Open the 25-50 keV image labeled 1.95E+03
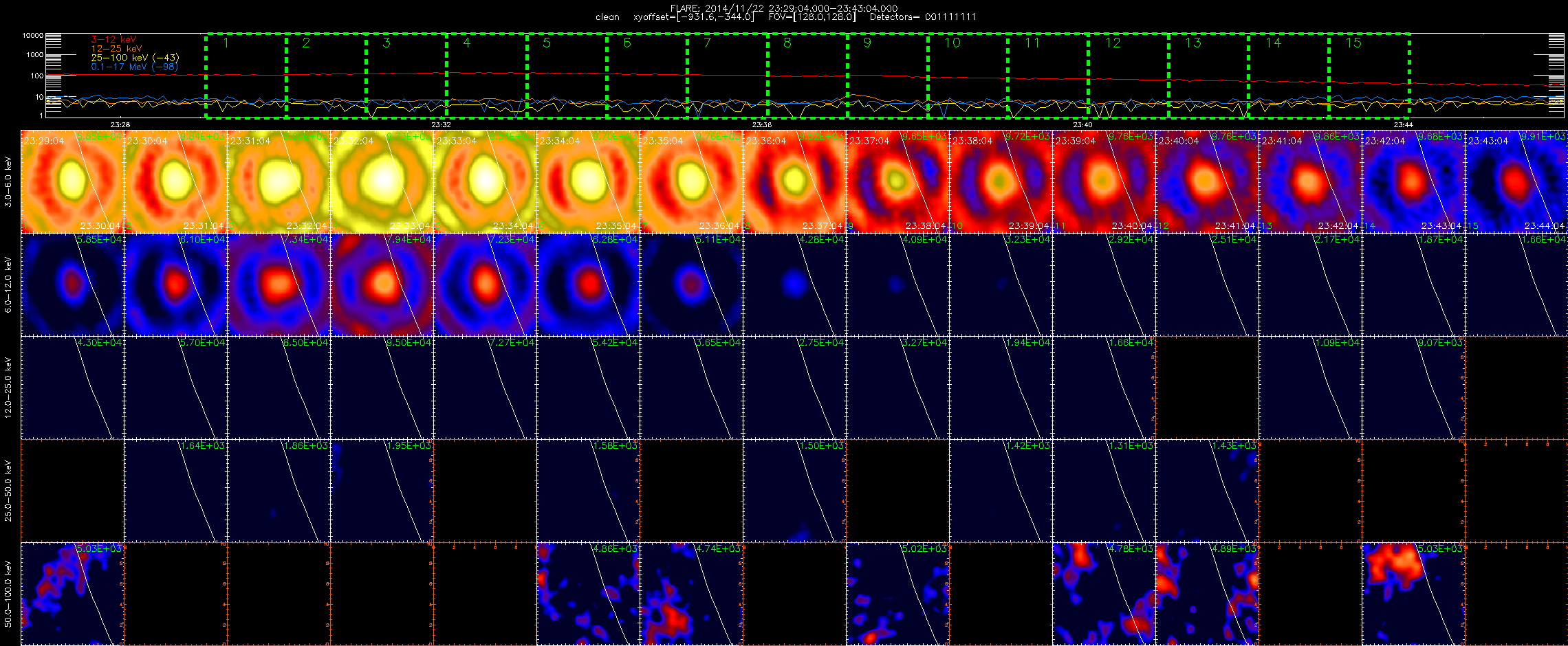1568x646 pixels. [382, 491]
